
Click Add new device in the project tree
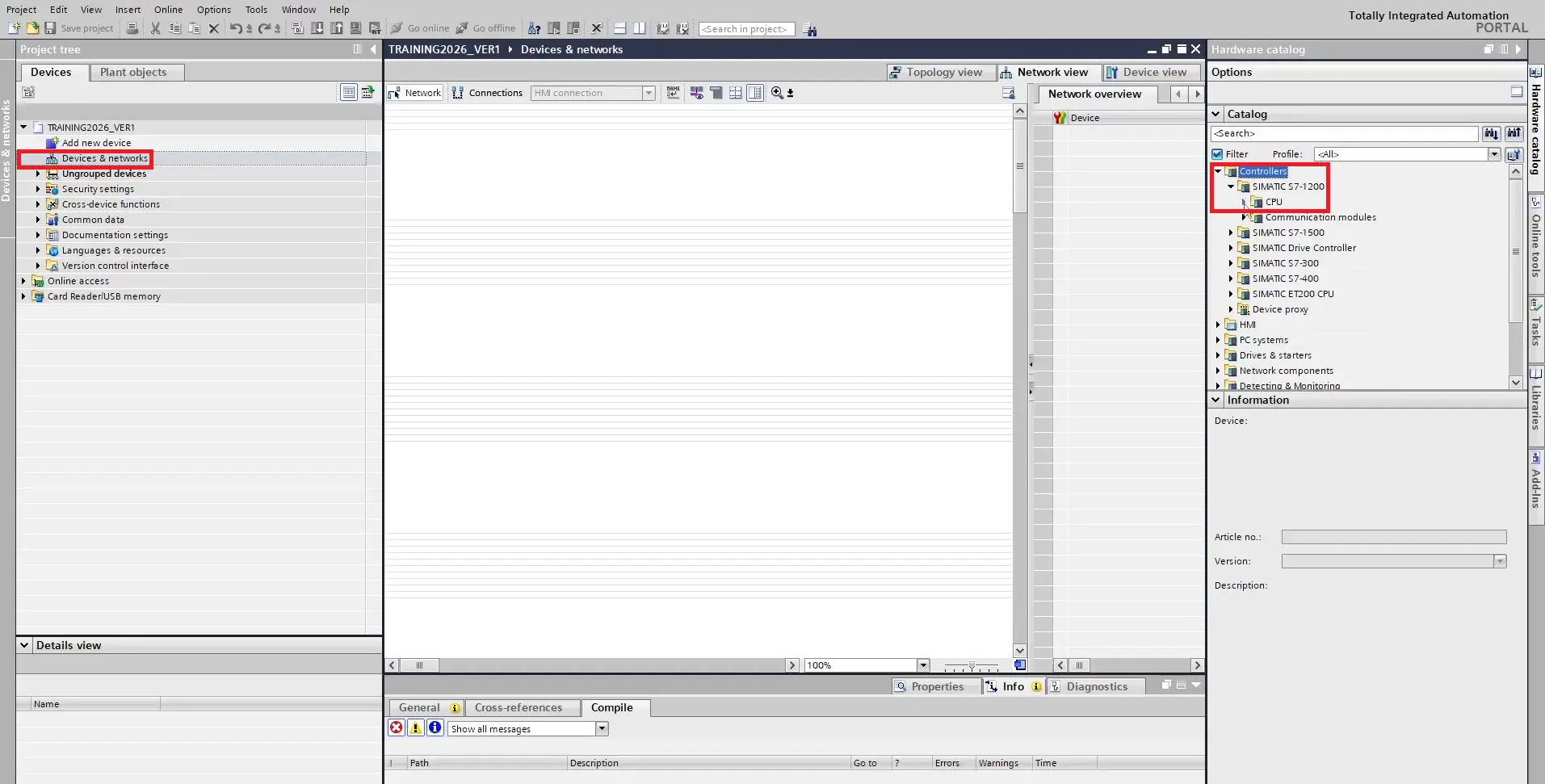click(97, 142)
